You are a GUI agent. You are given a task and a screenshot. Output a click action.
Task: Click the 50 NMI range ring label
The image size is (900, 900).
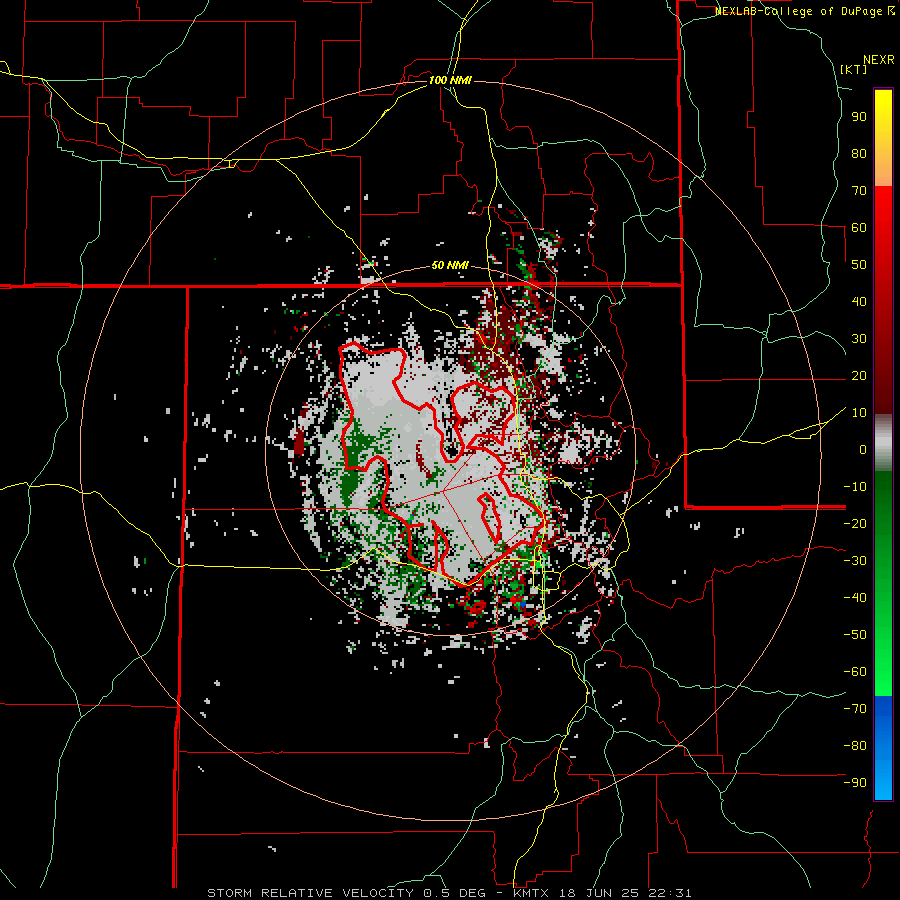tap(450, 265)
